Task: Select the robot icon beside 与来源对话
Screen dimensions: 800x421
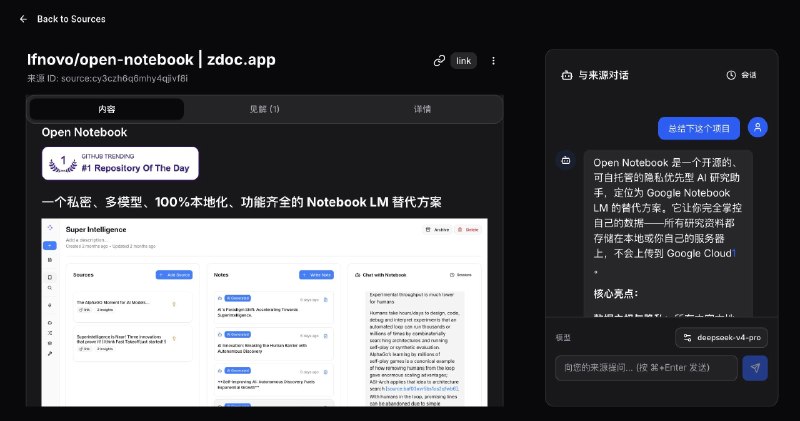Action: click(566, 76)
